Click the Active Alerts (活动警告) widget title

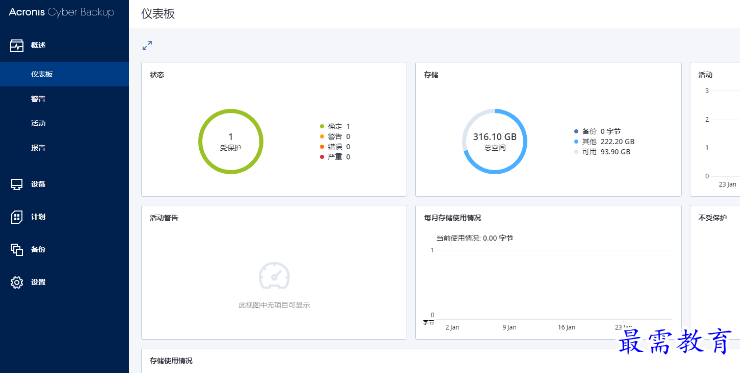(164, 218)
